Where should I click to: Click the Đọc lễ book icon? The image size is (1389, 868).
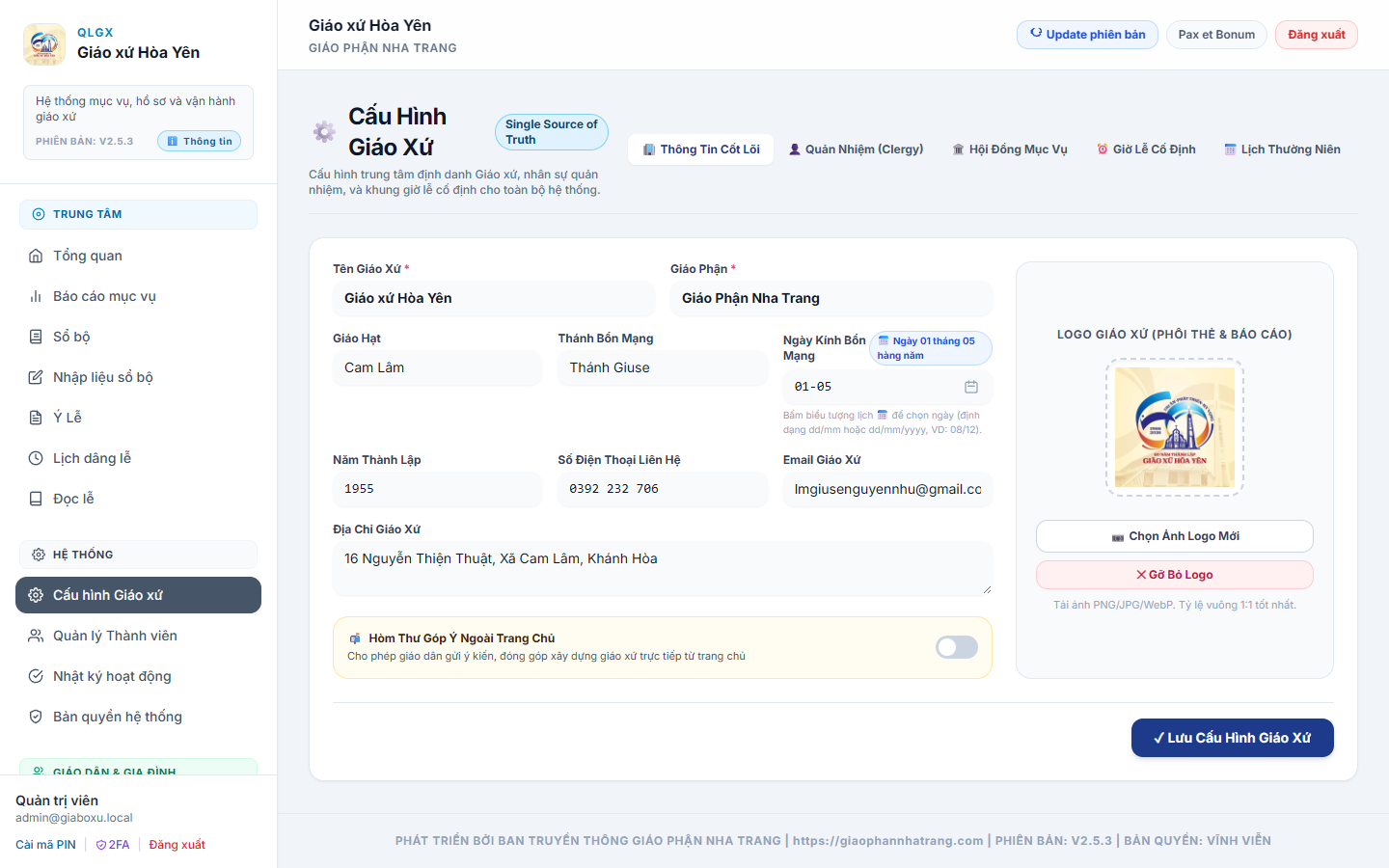coord(36,499)
